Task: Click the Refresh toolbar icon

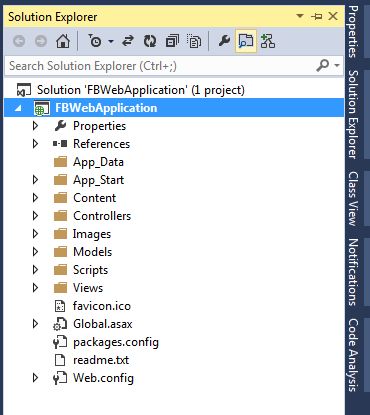Action: click(x=150, y=41)
